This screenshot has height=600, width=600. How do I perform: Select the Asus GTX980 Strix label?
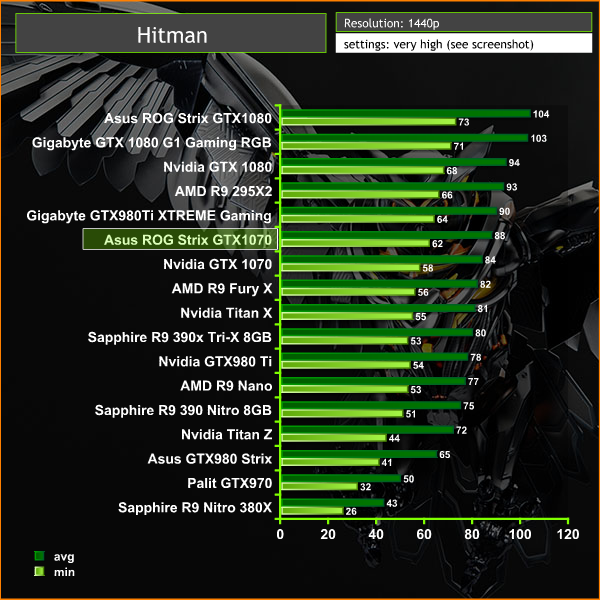(x=210, y=459)
